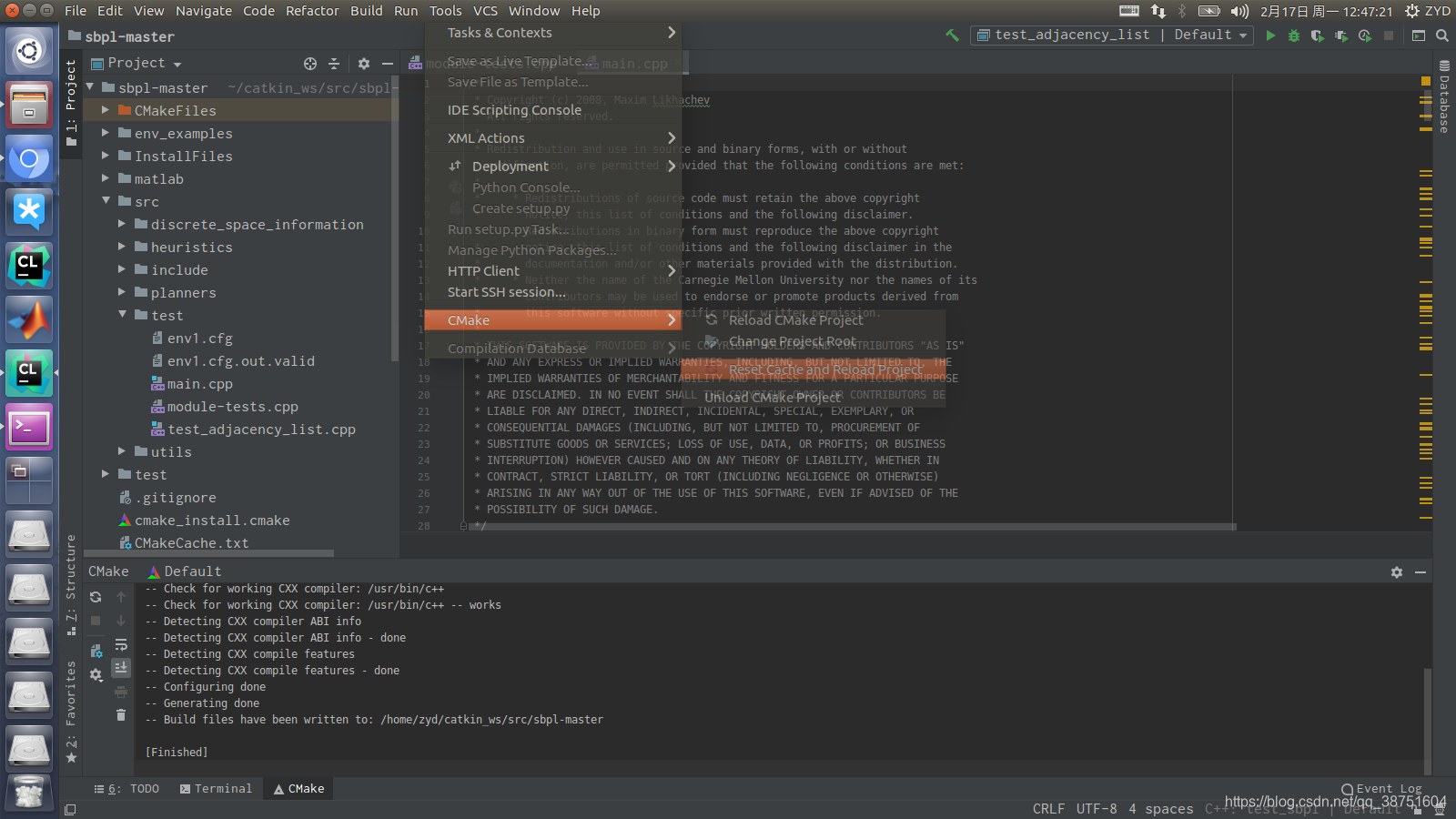Open the Project view dropdown
This screenshot has width=1456, height=819.
(x=136, y=64)
